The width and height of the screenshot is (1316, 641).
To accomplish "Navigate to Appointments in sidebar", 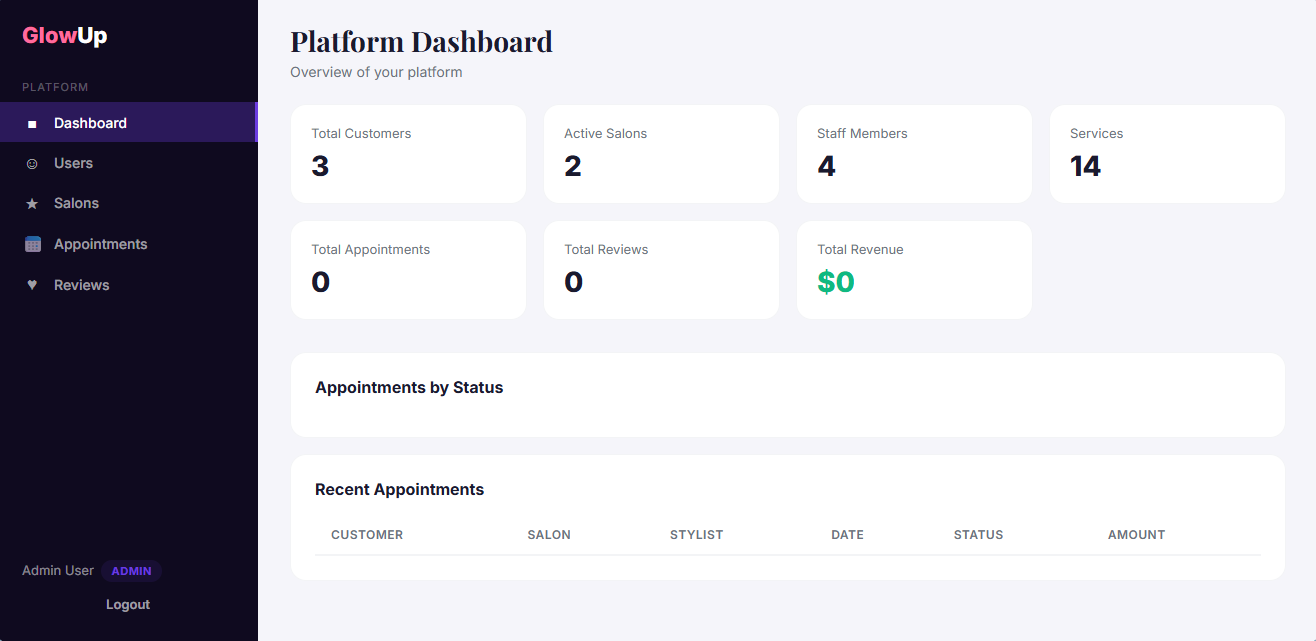I will 128,244.
